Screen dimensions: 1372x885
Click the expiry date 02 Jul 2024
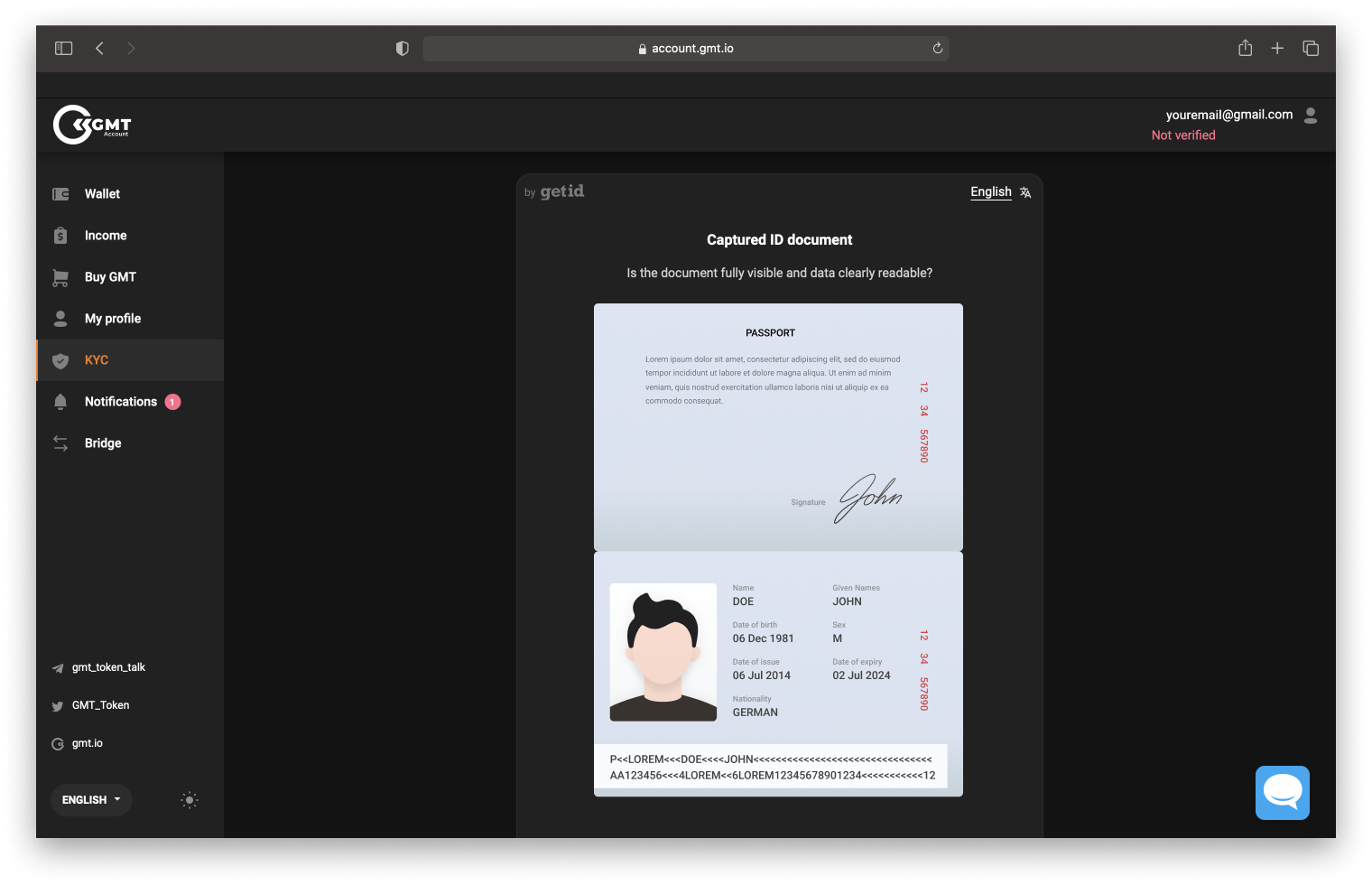(x=861, y=675)
